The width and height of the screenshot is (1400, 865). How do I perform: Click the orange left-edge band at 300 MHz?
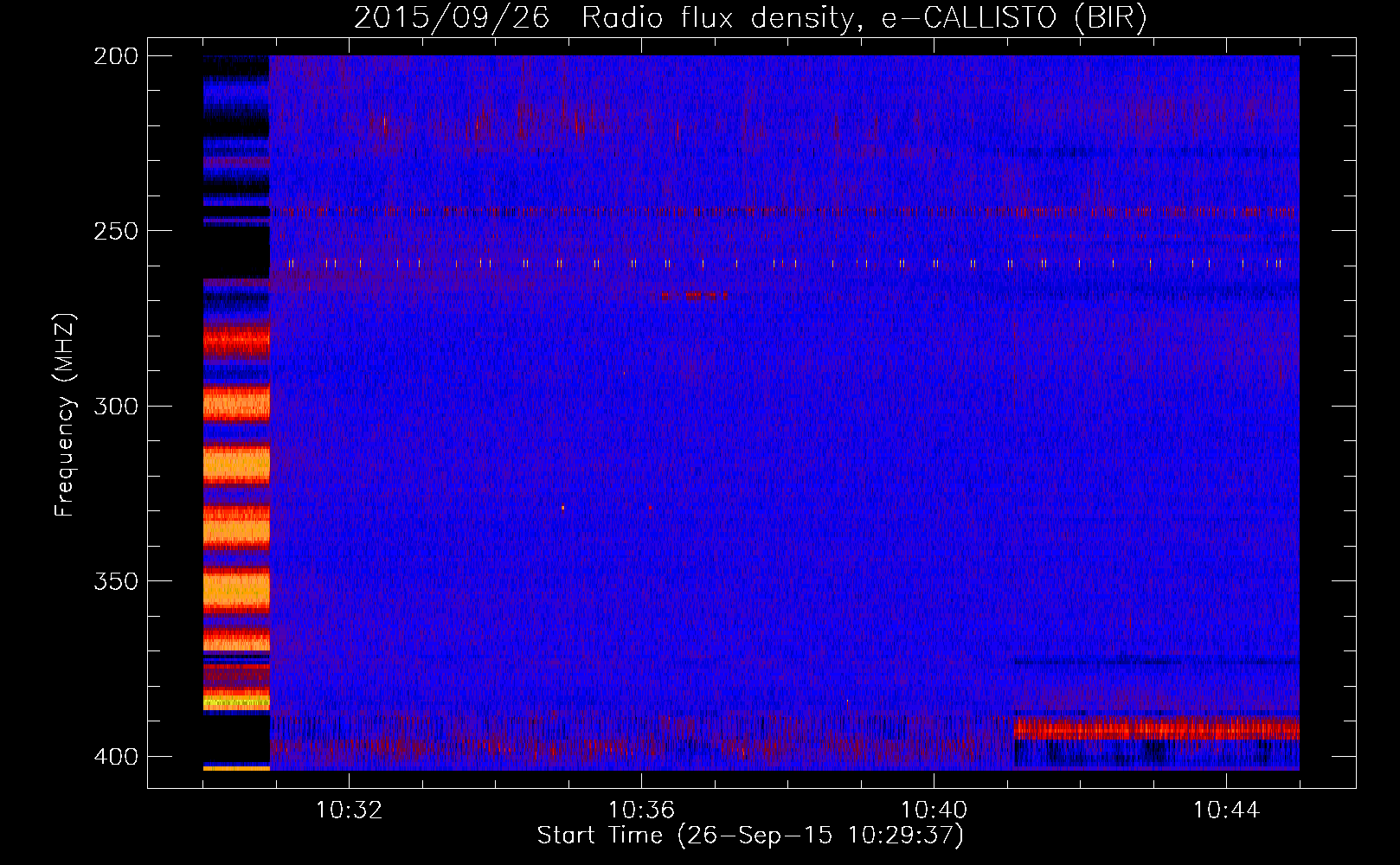236,404
